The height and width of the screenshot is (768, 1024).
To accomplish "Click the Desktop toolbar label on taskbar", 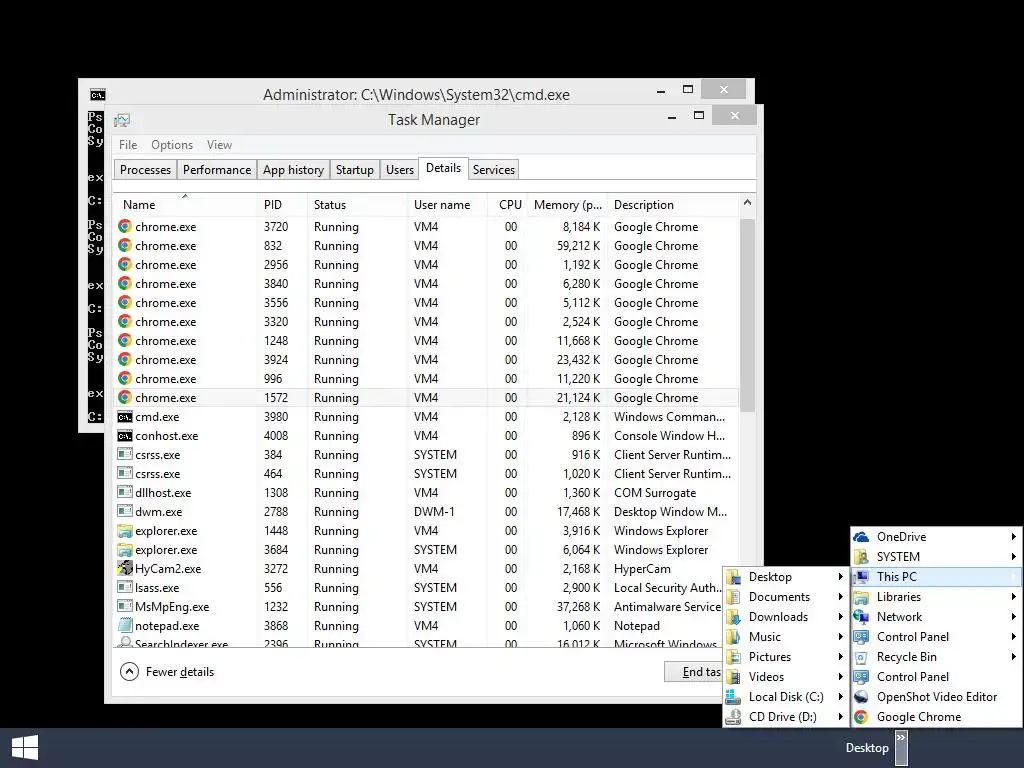I will [867, 748].
